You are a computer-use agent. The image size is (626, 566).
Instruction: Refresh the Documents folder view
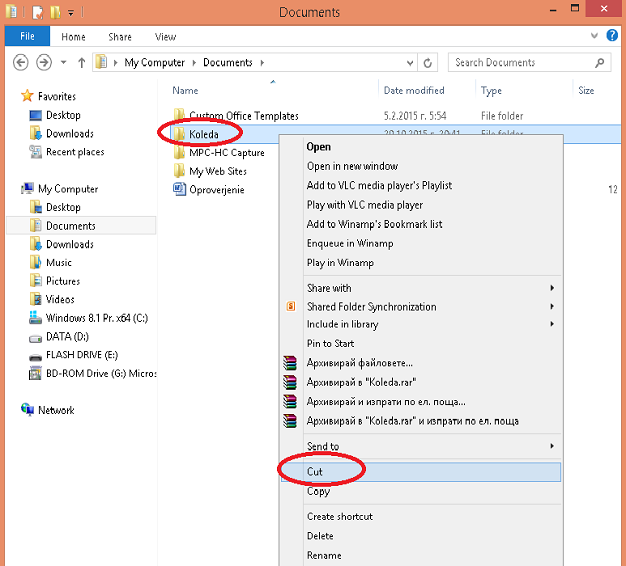(428, 62)
